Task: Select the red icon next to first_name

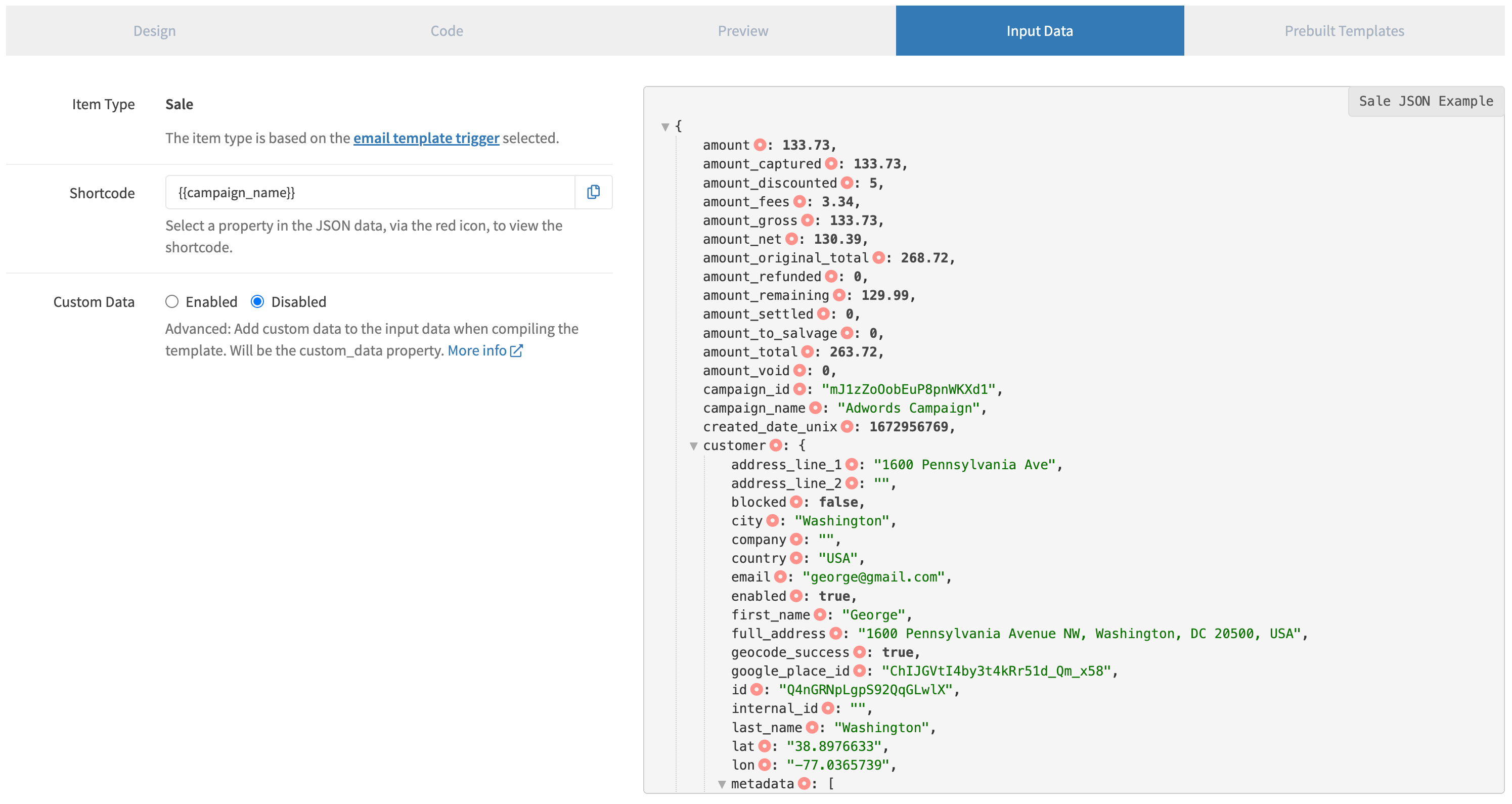Action: click(819, 614)
